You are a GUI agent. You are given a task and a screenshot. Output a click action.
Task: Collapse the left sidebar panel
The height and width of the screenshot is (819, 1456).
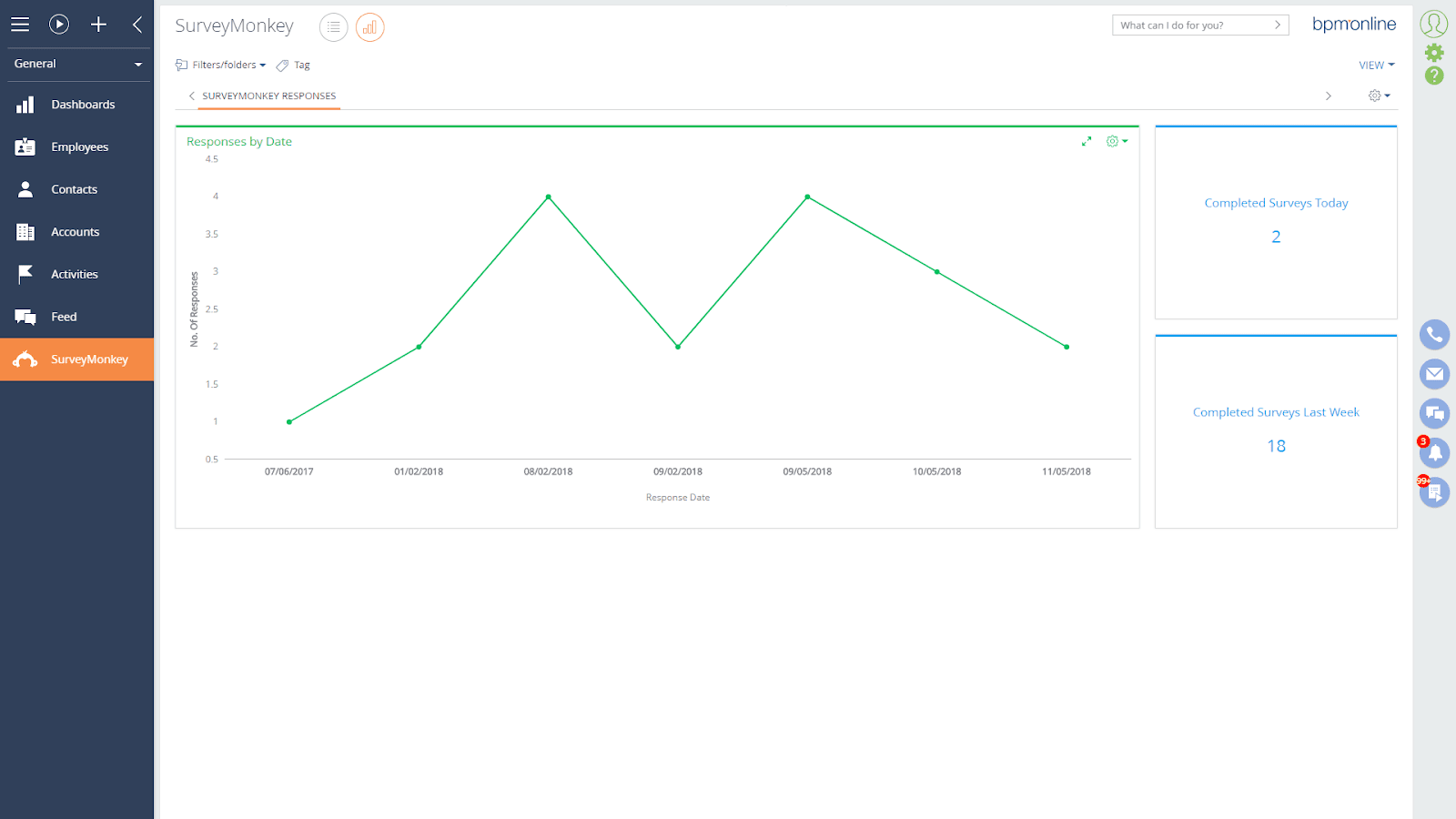click(137, 25)
